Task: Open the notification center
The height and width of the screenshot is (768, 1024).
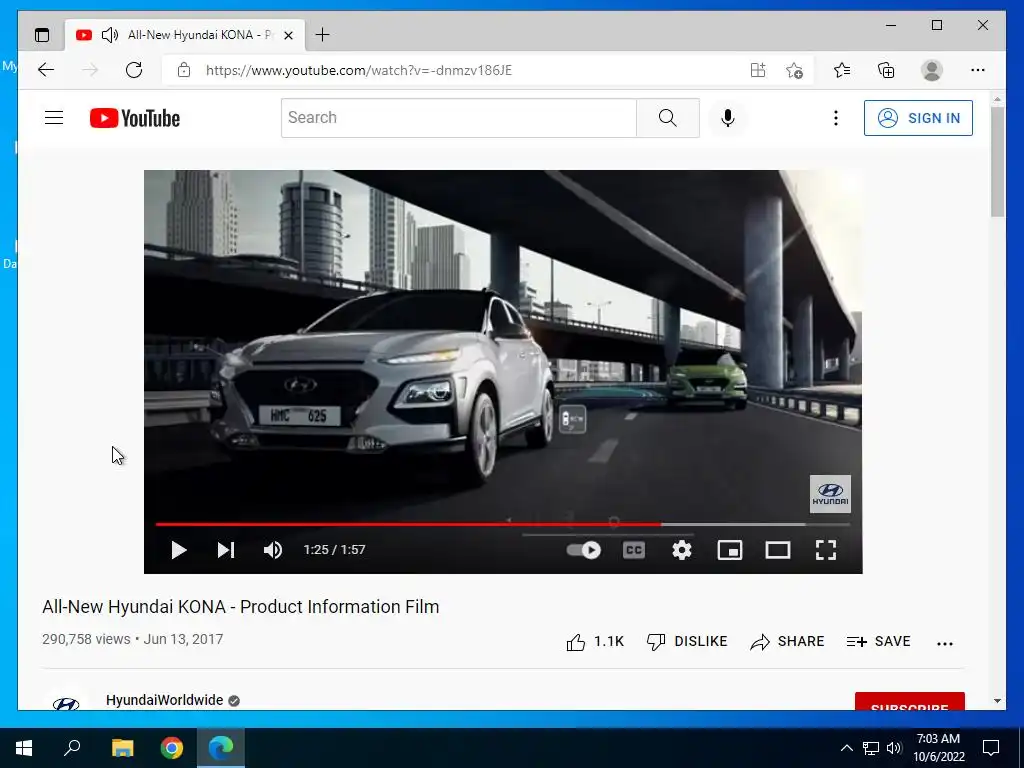Action: click(991, 748)
